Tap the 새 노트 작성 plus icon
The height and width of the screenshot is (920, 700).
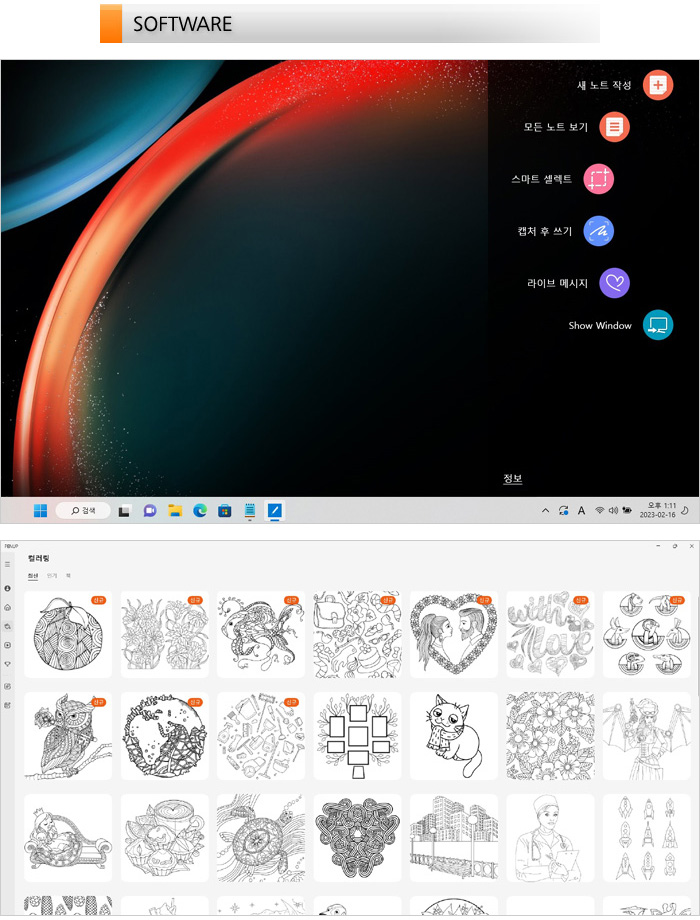tap(657, 85)
